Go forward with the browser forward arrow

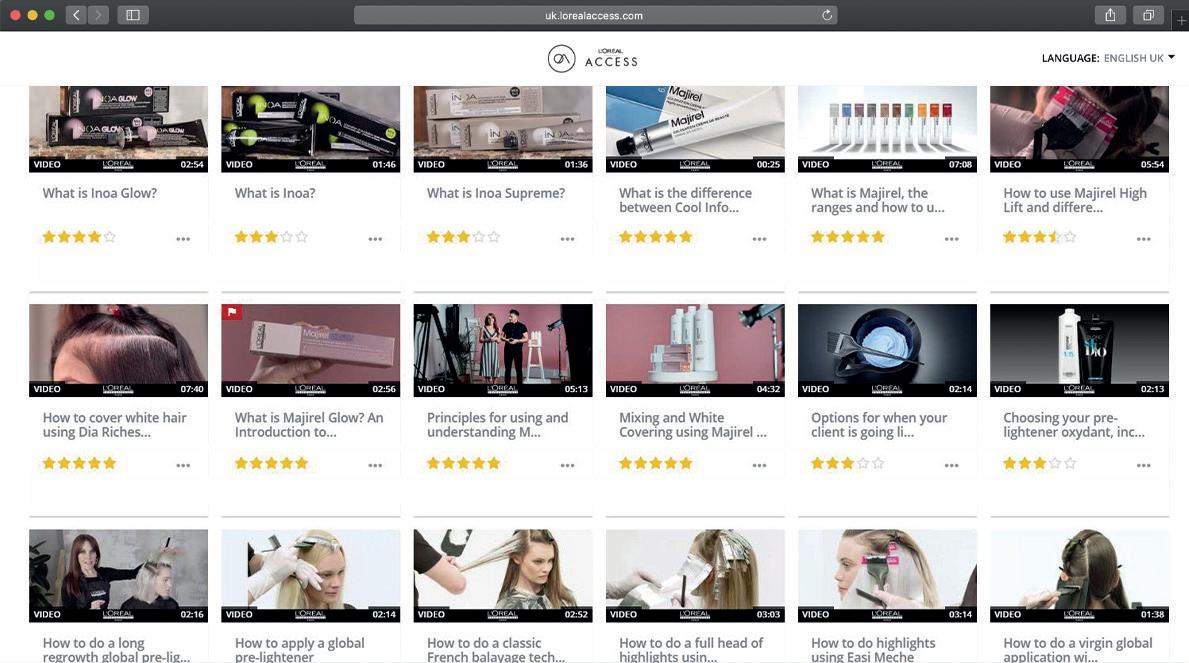[x=98, y=14]
